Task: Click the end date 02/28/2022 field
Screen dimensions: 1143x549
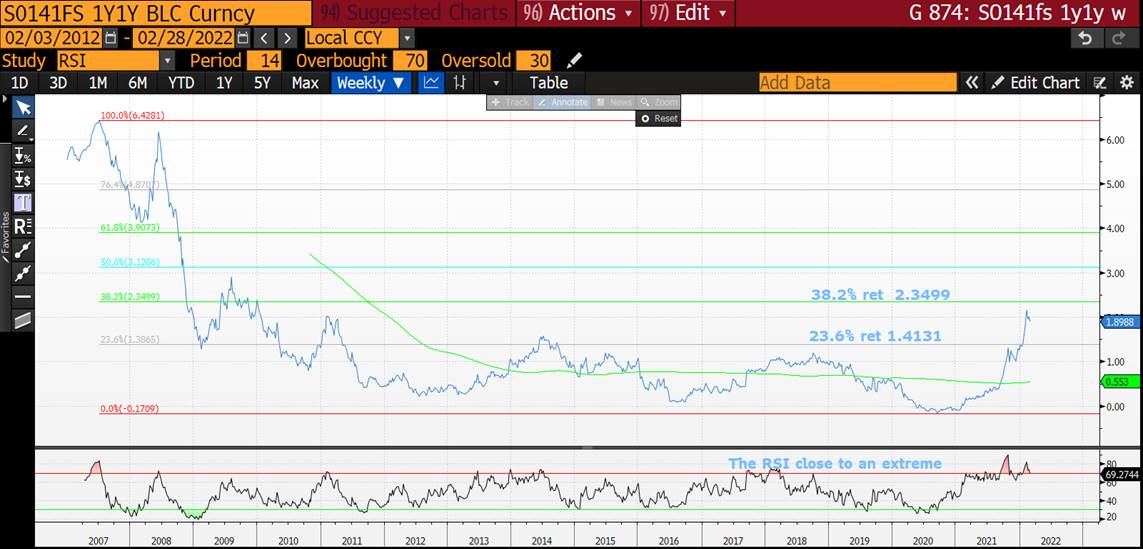Action: click(185, 38)
